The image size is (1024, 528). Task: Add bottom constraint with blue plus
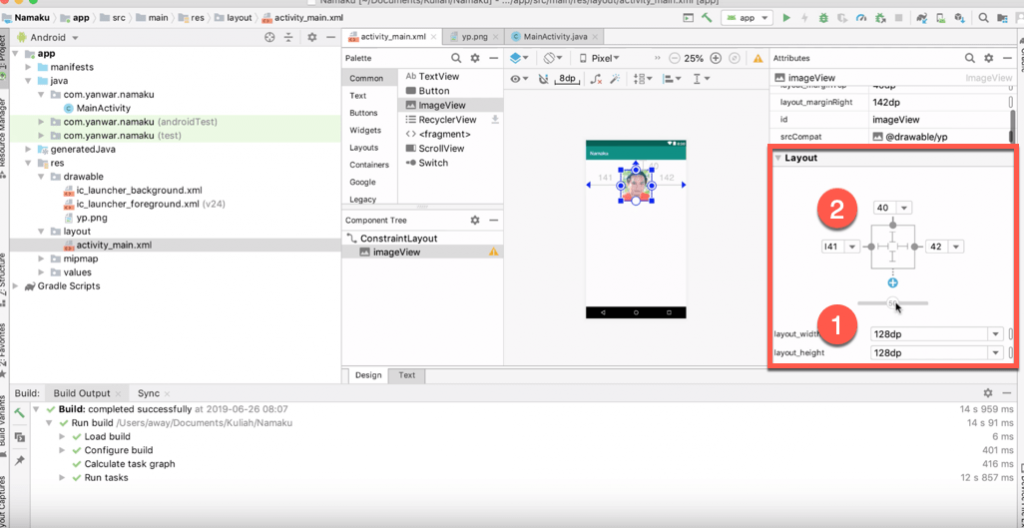click(892, 284)
